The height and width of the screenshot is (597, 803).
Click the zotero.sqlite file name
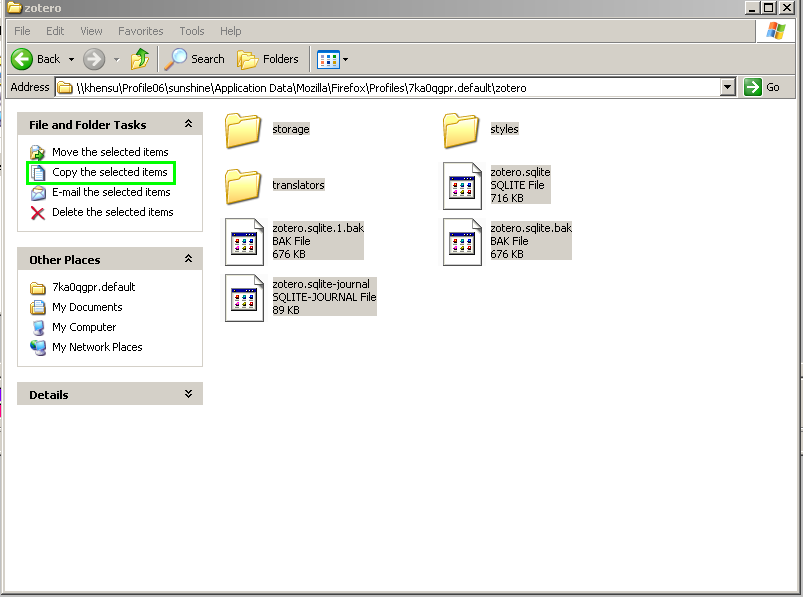(x=520, y=172)
